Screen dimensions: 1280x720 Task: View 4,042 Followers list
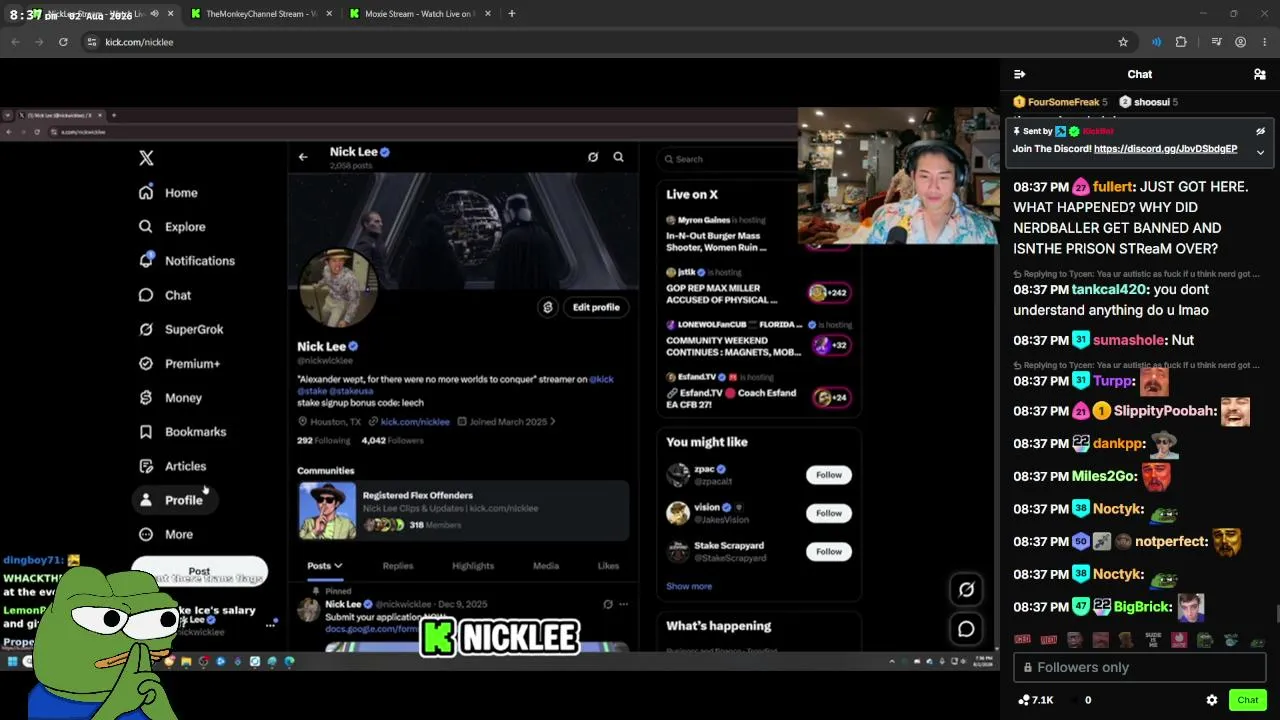(392, 440)
